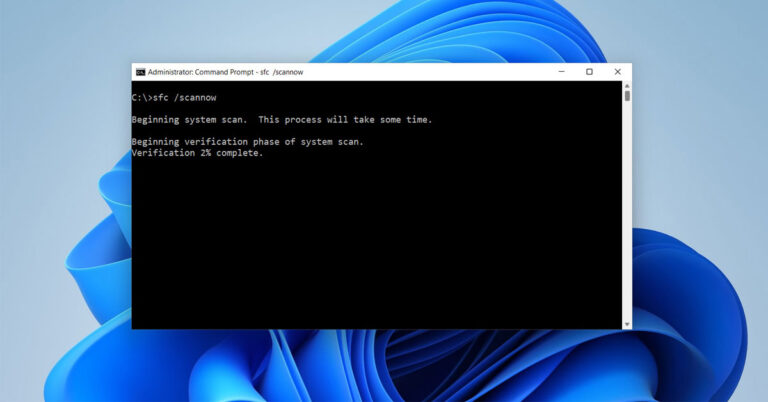Click the "Beginning system scan." text
768x402 pixels.
click(189, 120)
